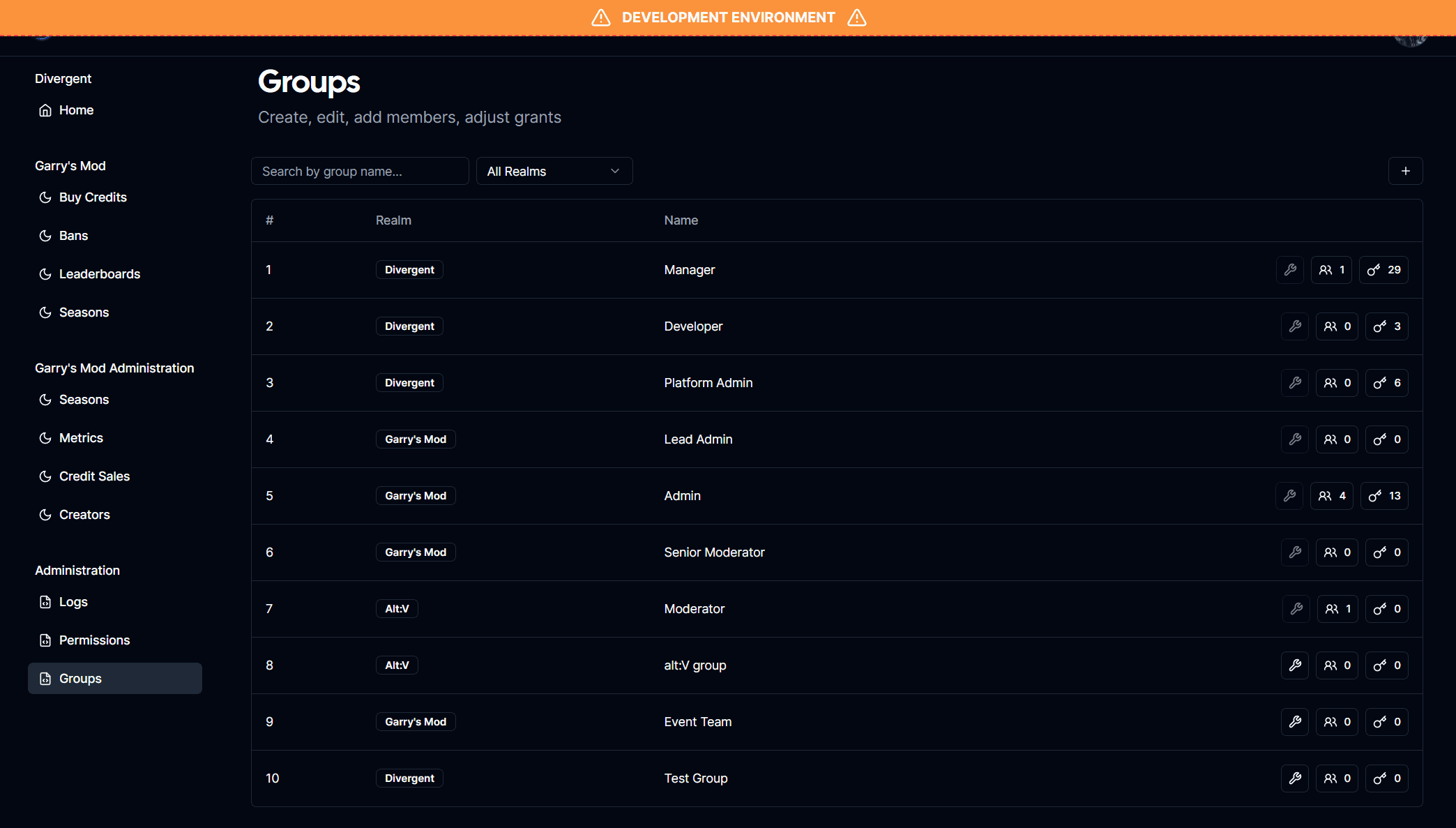Click the Garry's Mod badge on Event Team row
The image size is (1456, 828).
pos(415,721)
